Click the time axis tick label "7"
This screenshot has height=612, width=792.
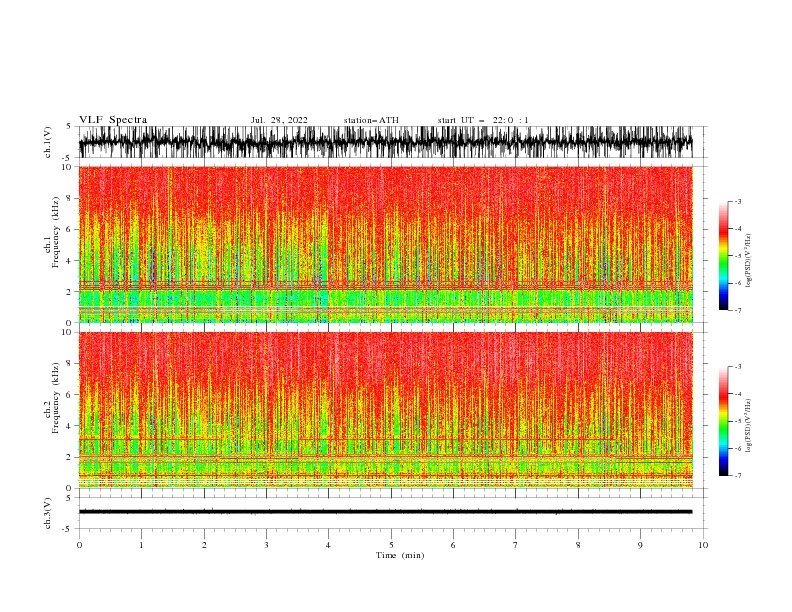coord(516,545)
